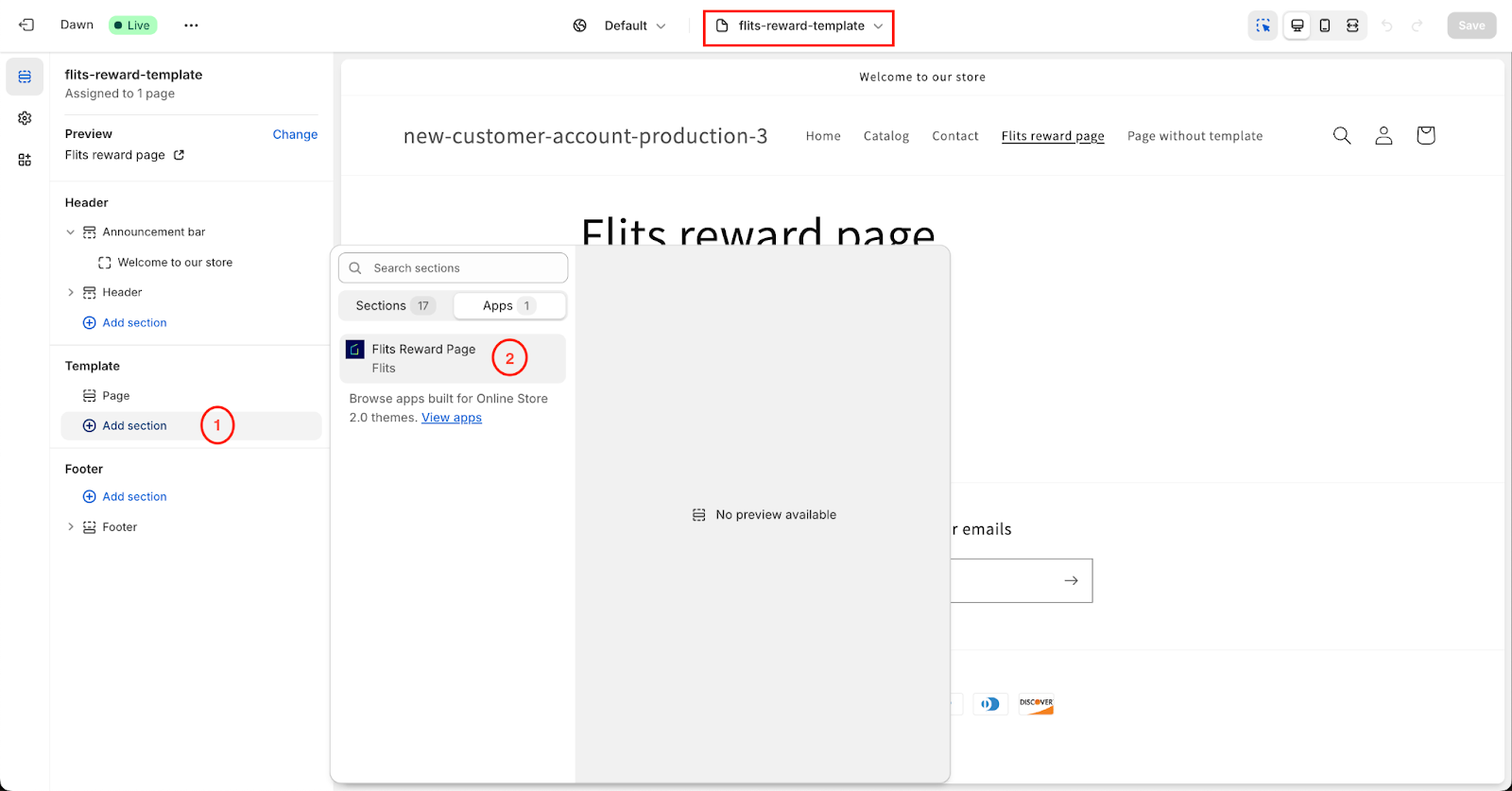
Task: Click the flits-reward-template sidebar heading
Action: pyautogui.click(x=133, y=75)
